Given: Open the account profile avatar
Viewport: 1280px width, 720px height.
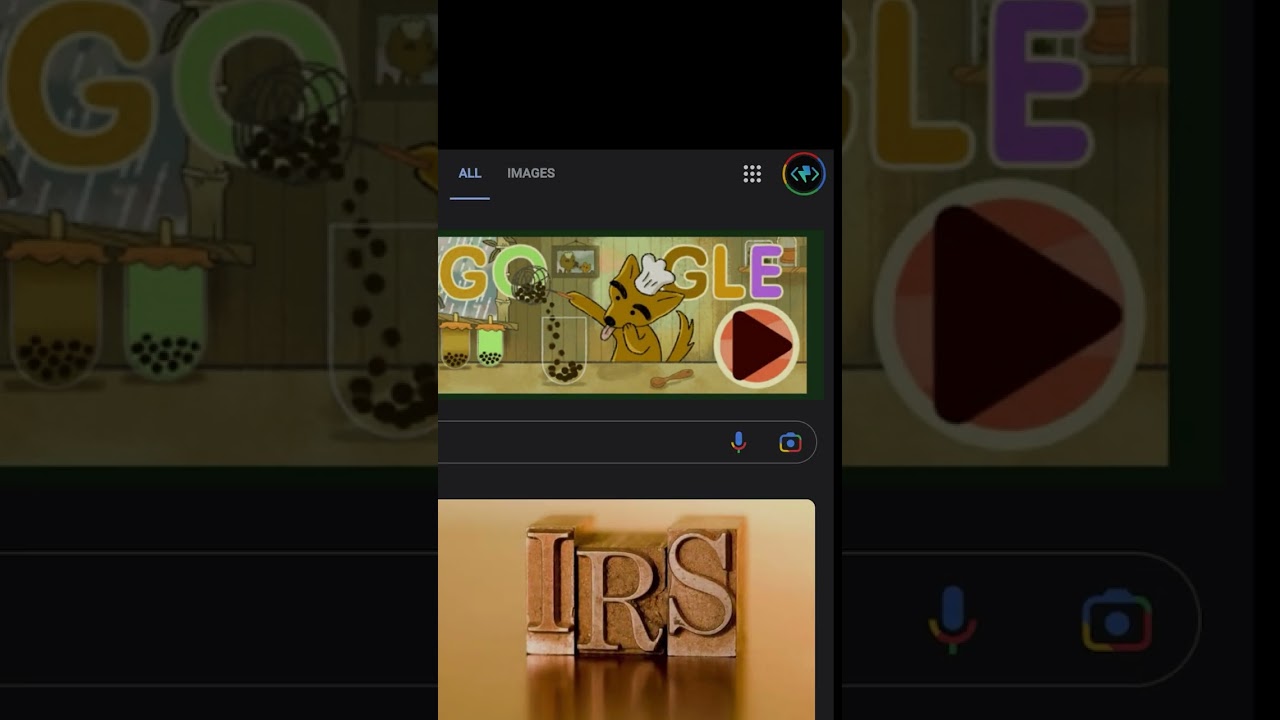Looking at the screenshot, I should coord(803,174).
